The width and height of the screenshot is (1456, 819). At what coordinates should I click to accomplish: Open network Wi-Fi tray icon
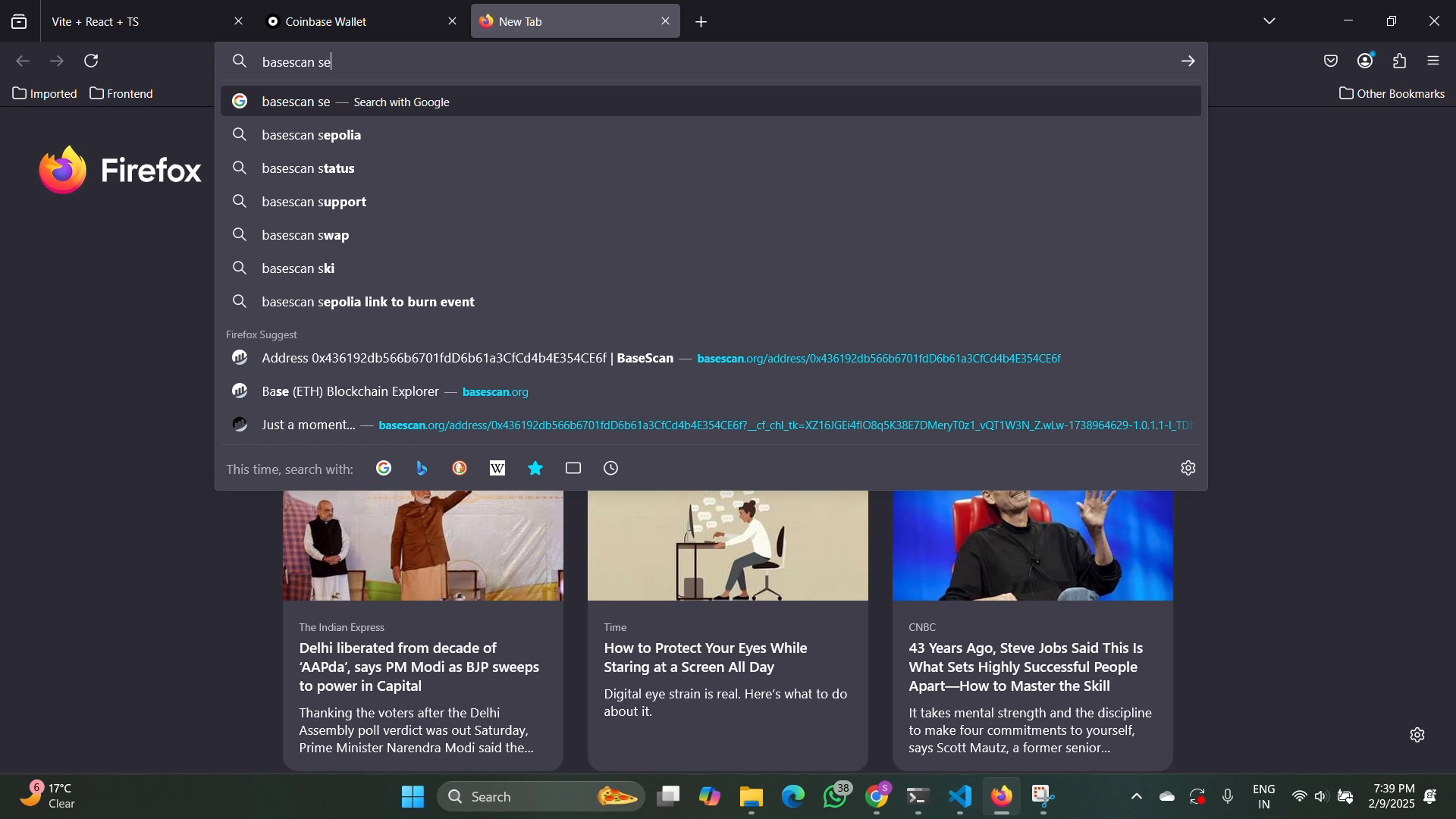pos(1299,797)
